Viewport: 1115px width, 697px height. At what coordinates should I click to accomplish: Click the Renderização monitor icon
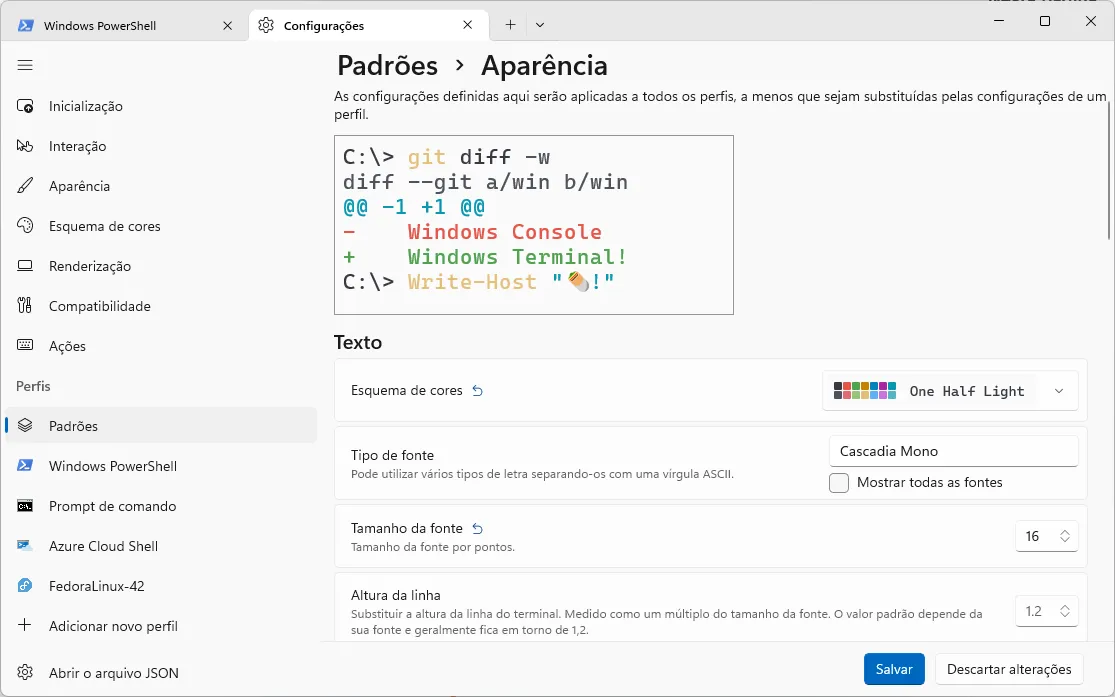25,266
